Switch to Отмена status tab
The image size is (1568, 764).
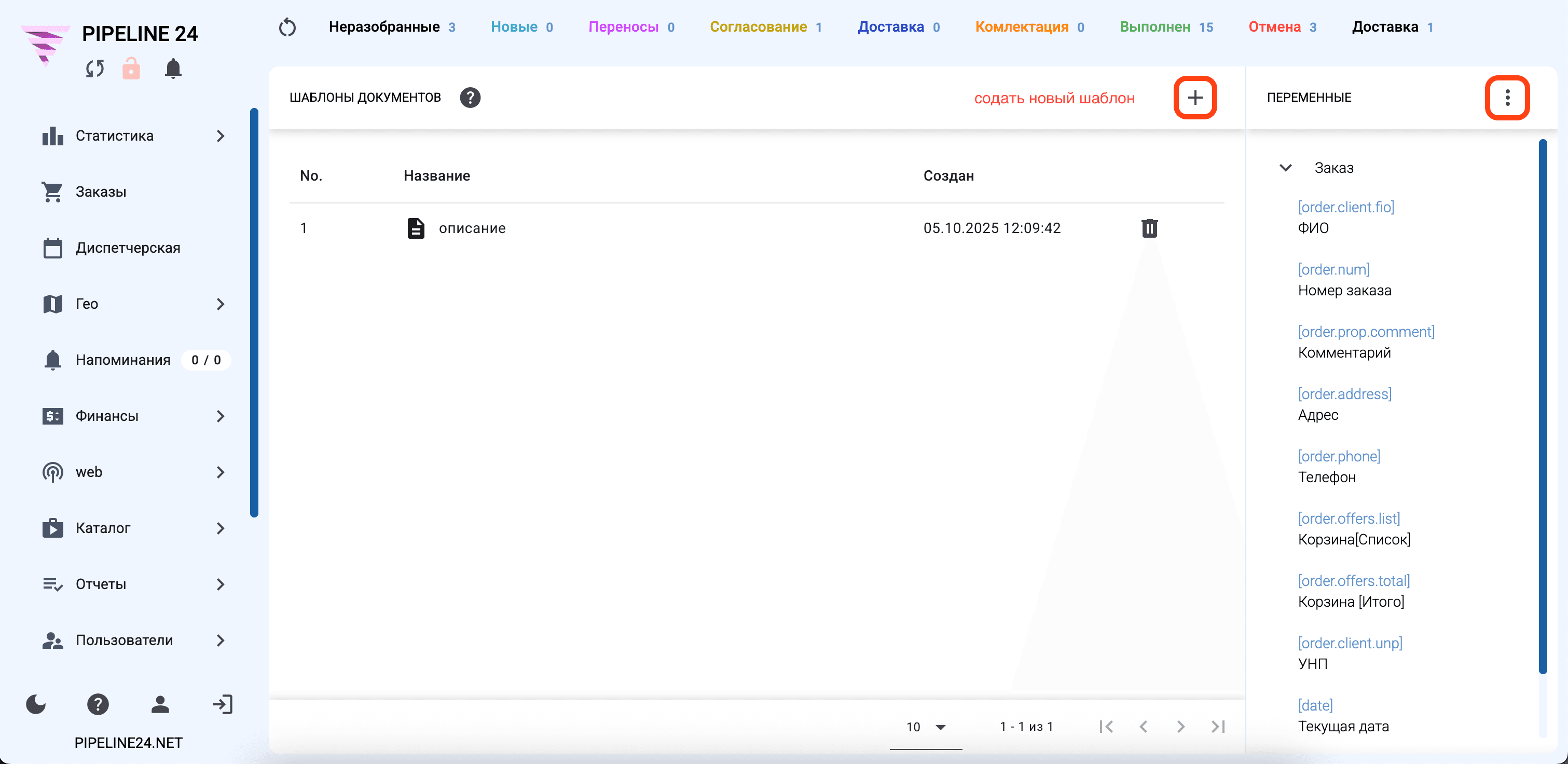pyautogui.click(x=1283, y=27)
